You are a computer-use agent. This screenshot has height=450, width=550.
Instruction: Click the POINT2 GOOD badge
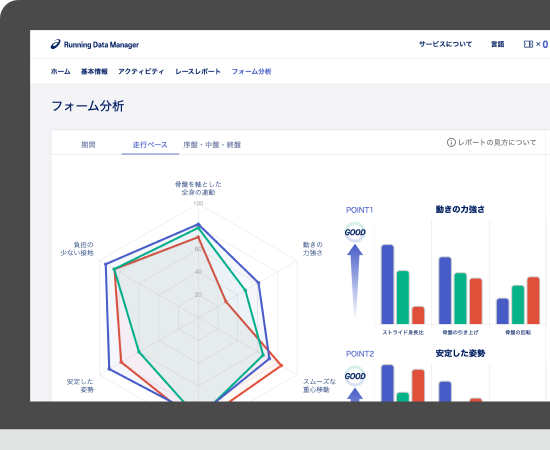[x=355, y=376]
